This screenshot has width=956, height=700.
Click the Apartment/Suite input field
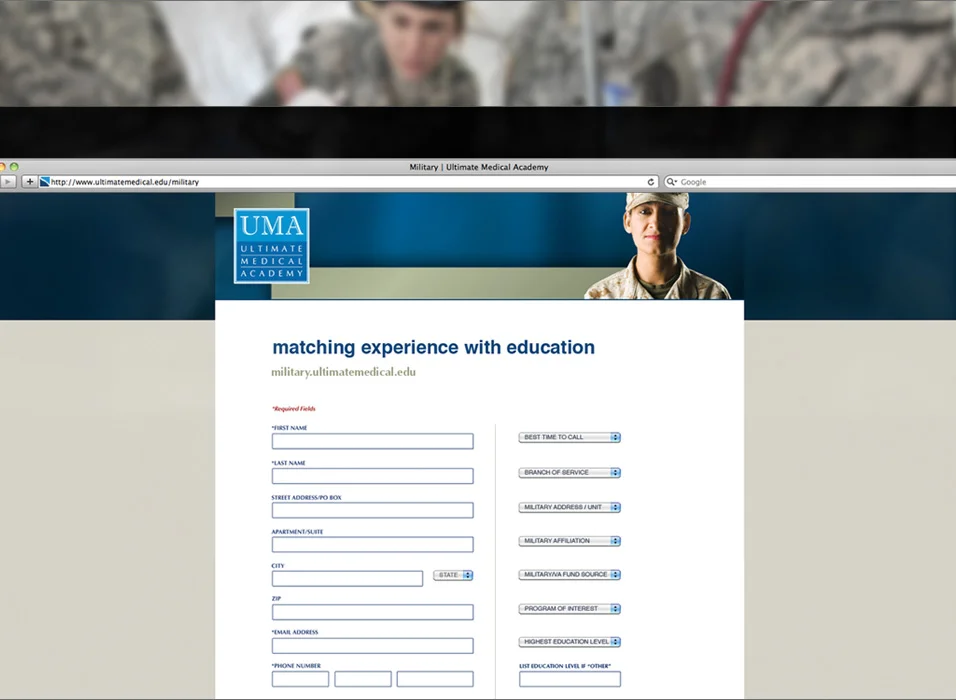[x=373, y=544]
